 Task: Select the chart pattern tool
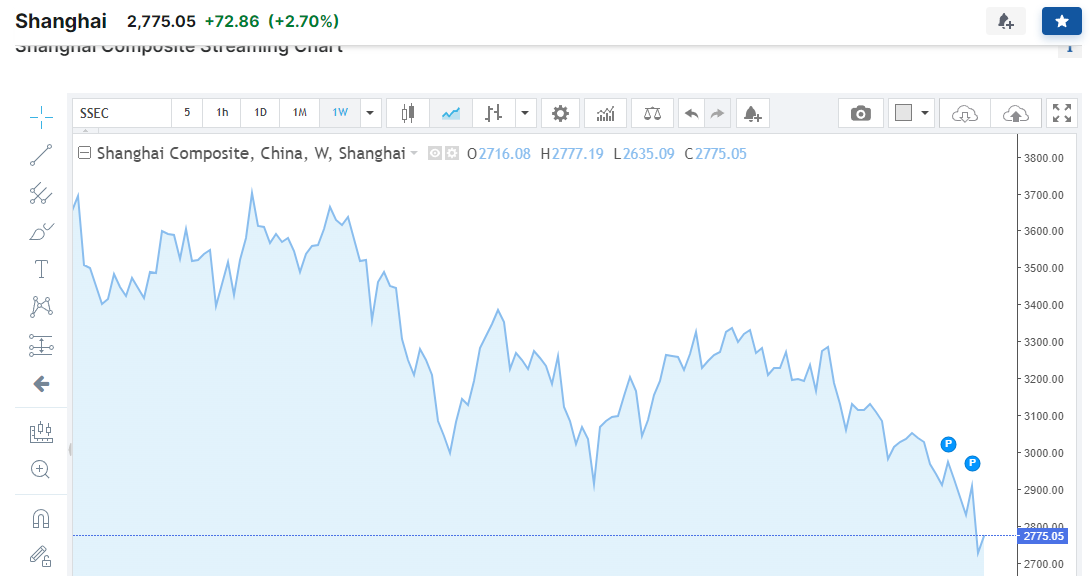tap(41, 306)
